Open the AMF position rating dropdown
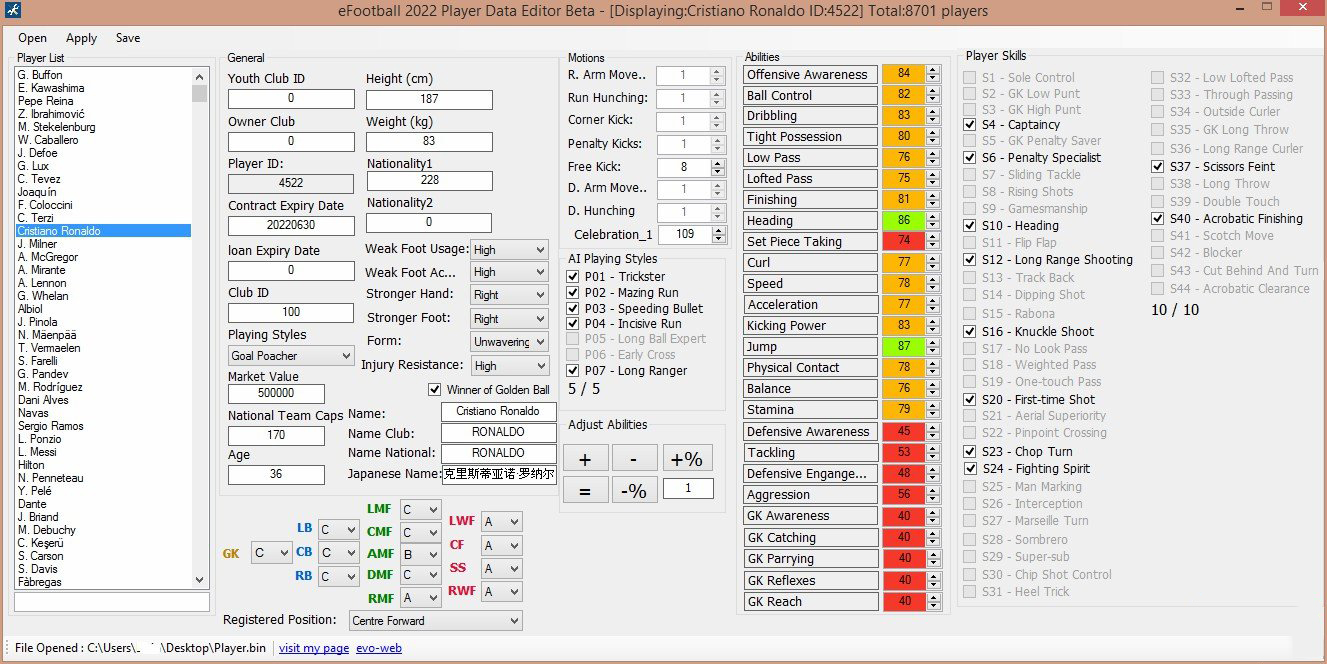The width and height of the screenshot is (1327, 664). tap(420, 553)
